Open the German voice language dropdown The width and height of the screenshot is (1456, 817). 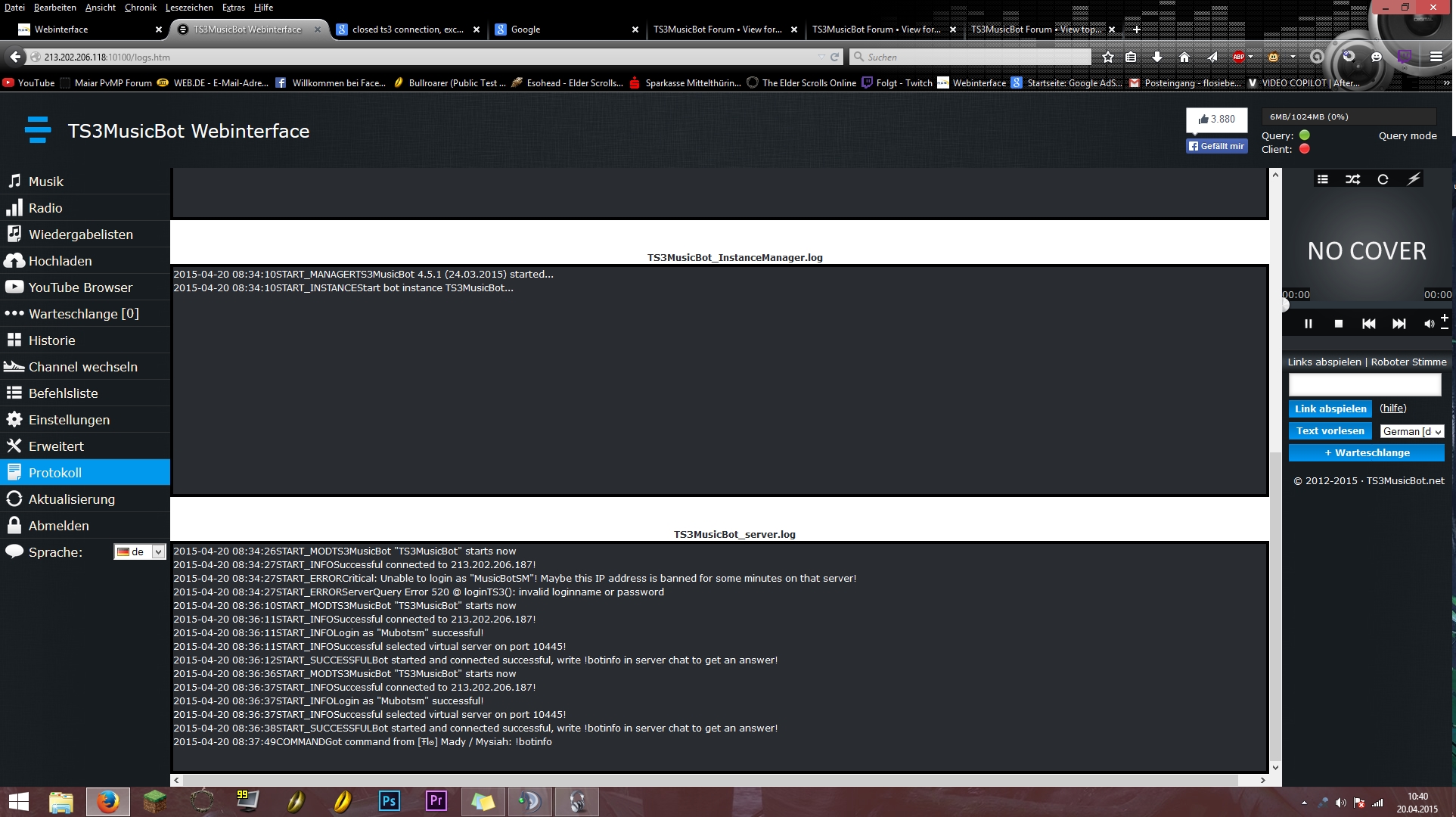[1411, 431]
